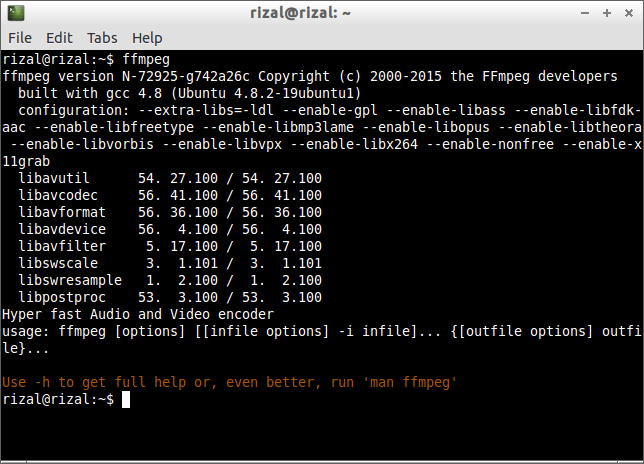Close the rizal@rizal terminal window

[628, 13]
